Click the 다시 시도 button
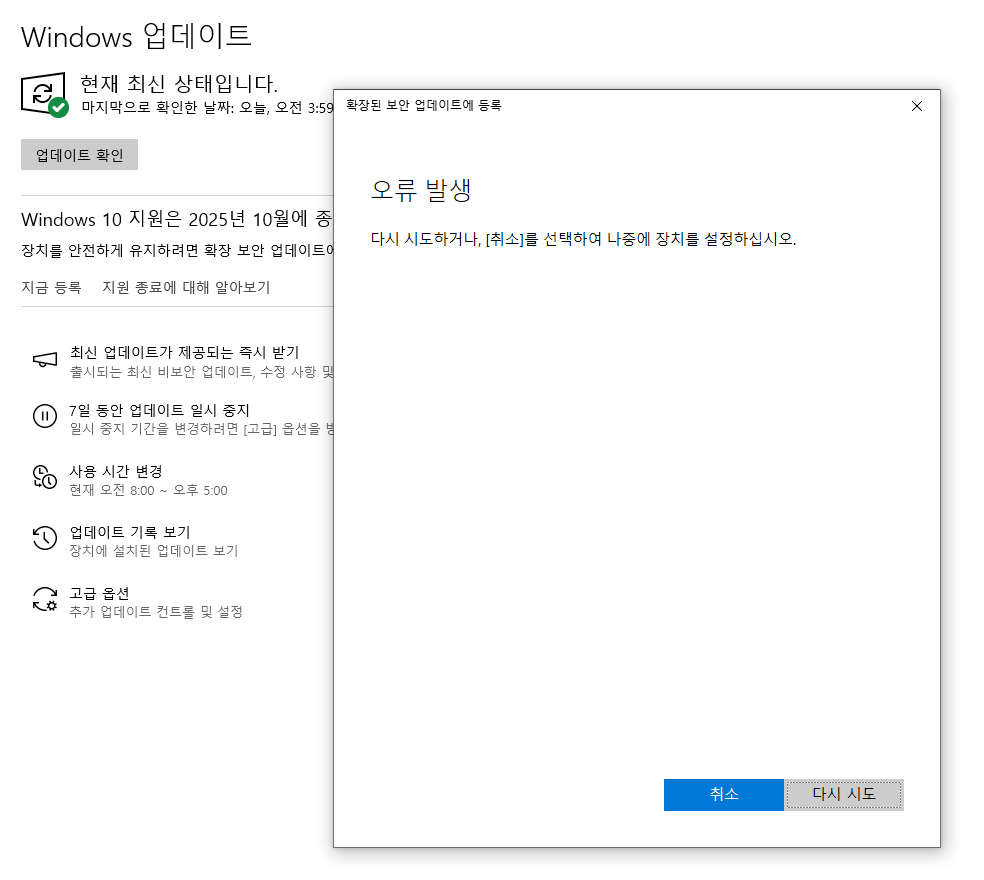This screenshot has height=880, width=984. 844,795
